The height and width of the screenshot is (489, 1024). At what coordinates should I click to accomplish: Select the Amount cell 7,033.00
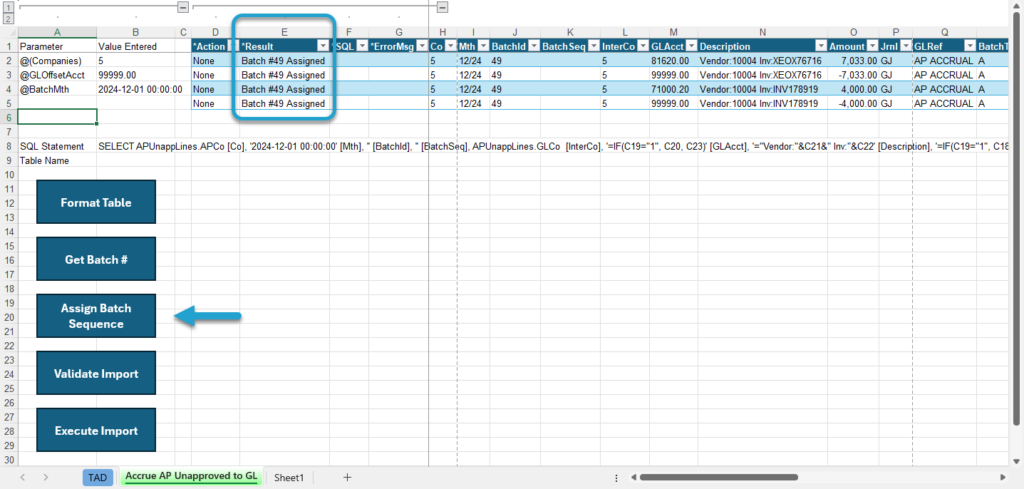pyautogui.click(x=853, y=61)
